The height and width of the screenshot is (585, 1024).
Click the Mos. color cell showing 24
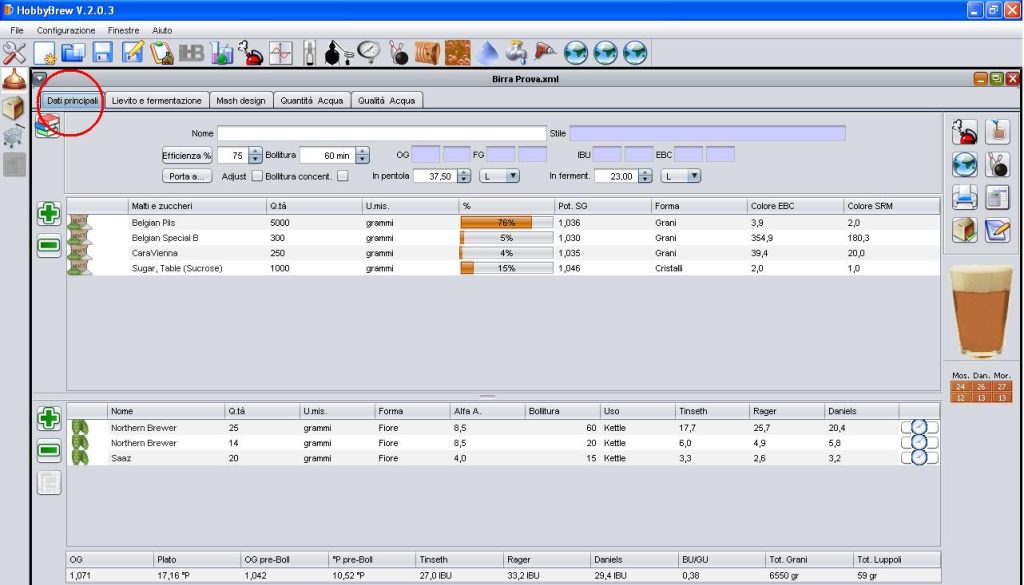[960, 387]
